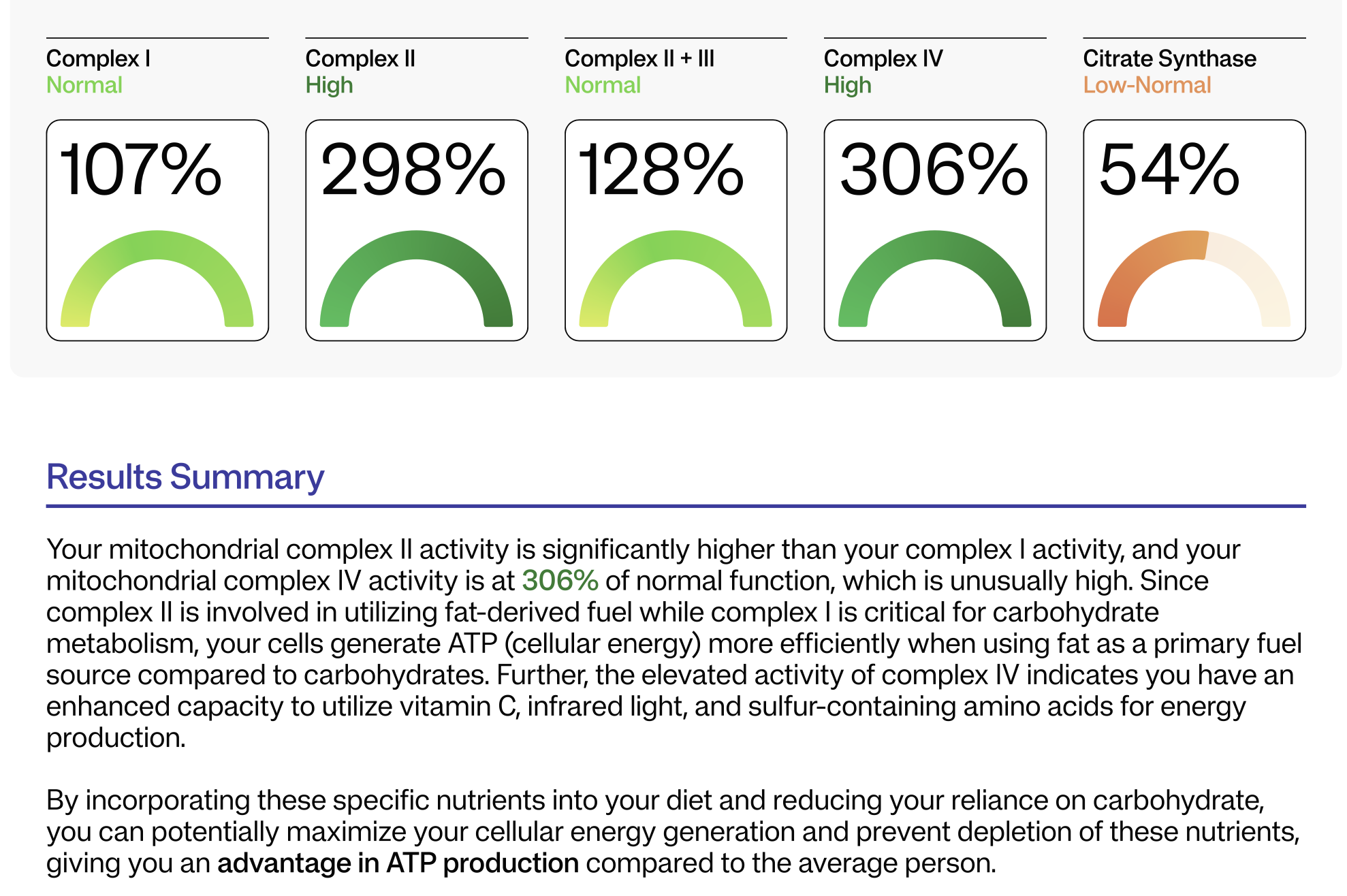This screenshot has width=1347, height=896.
Task: Click the Complex II + III heading
Action: click(639, 59)
